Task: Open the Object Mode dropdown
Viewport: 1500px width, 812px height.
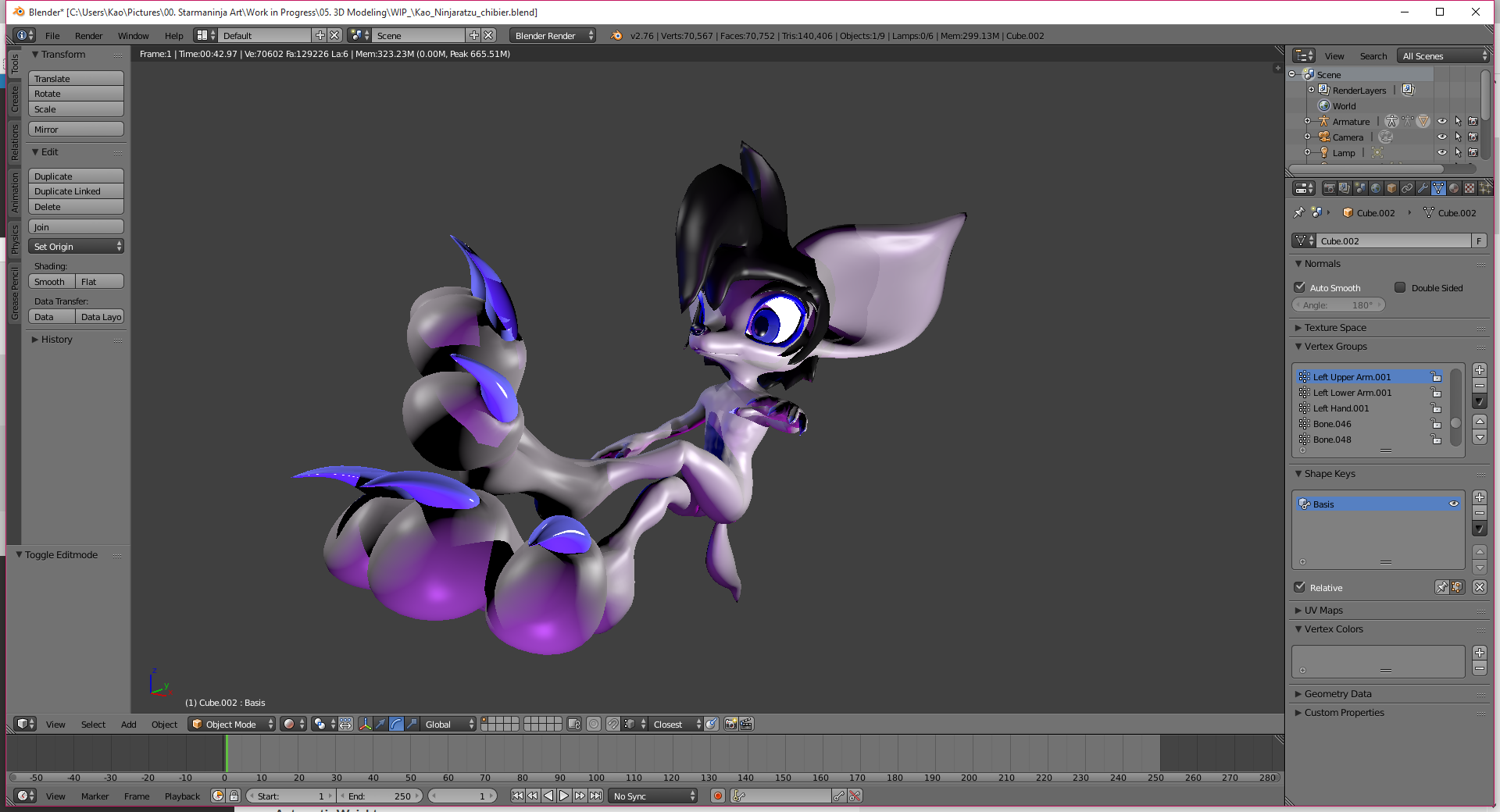Action: click(232, 724)
